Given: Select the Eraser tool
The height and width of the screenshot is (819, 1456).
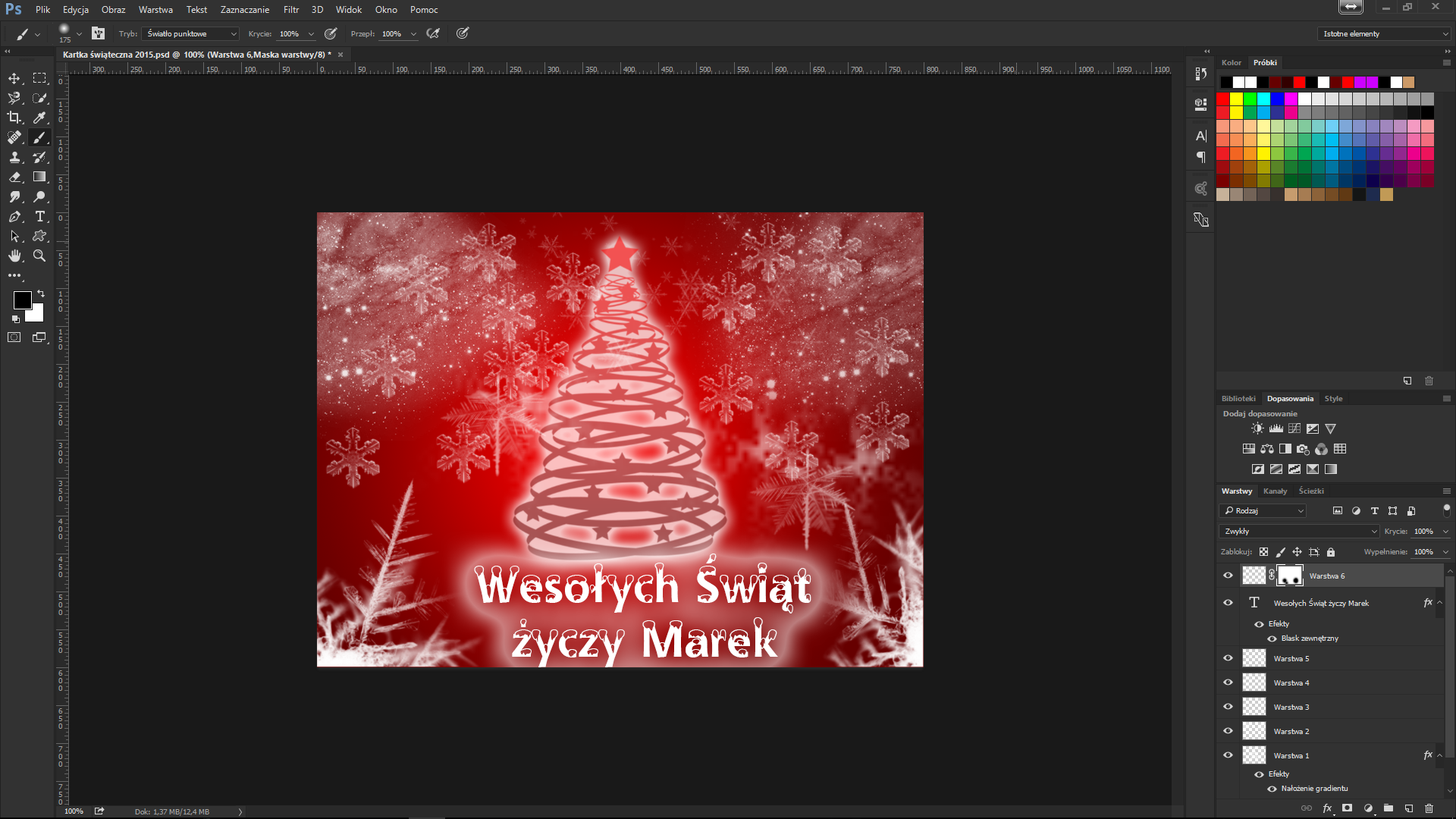Looking at the screenshot, I should (14, 177).
